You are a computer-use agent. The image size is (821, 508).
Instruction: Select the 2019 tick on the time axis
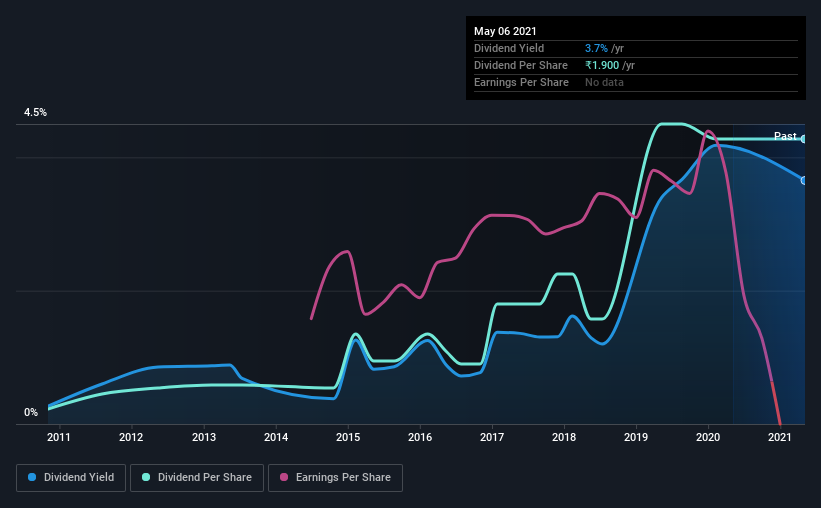coord(636,437)
